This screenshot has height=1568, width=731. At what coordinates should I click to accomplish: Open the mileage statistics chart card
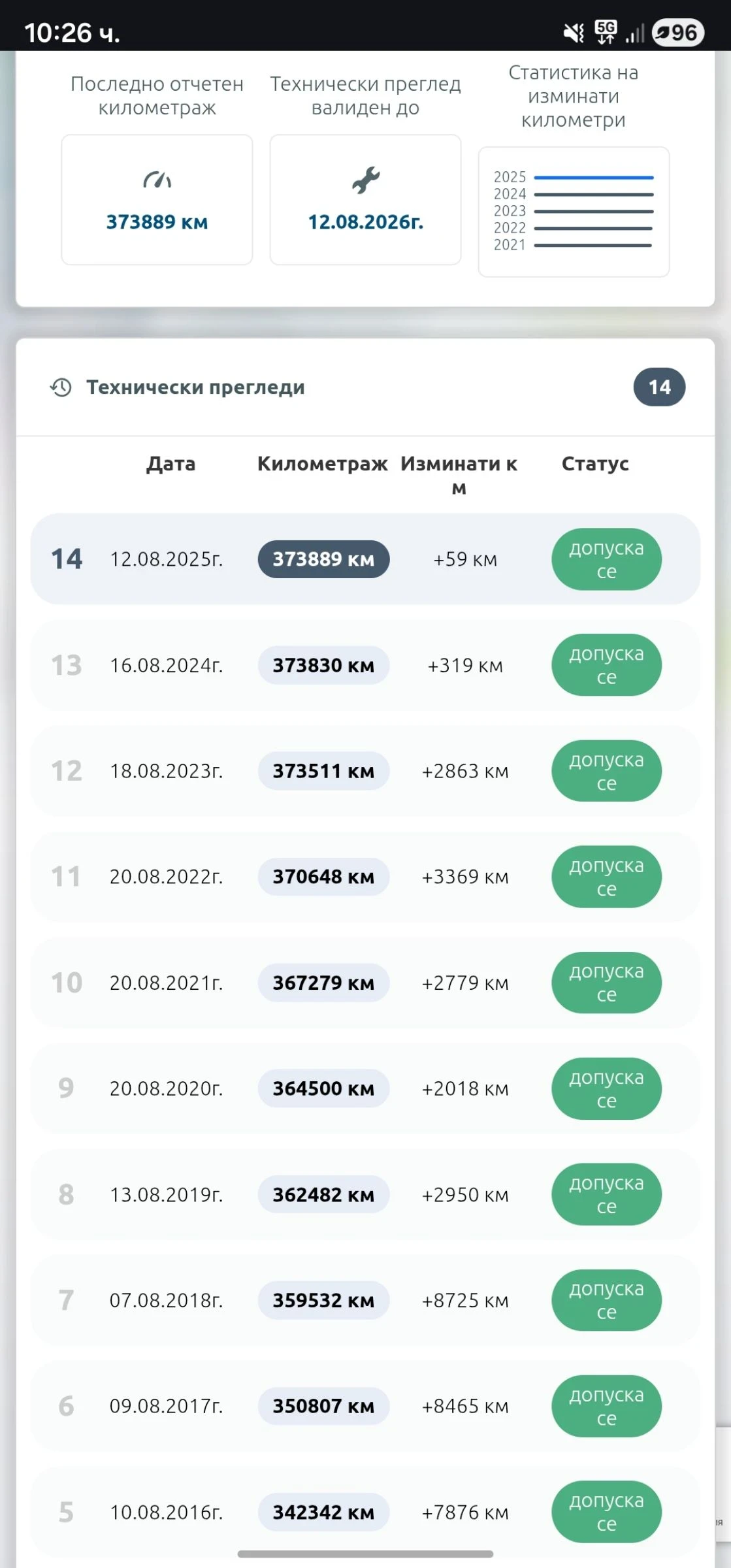574,212
